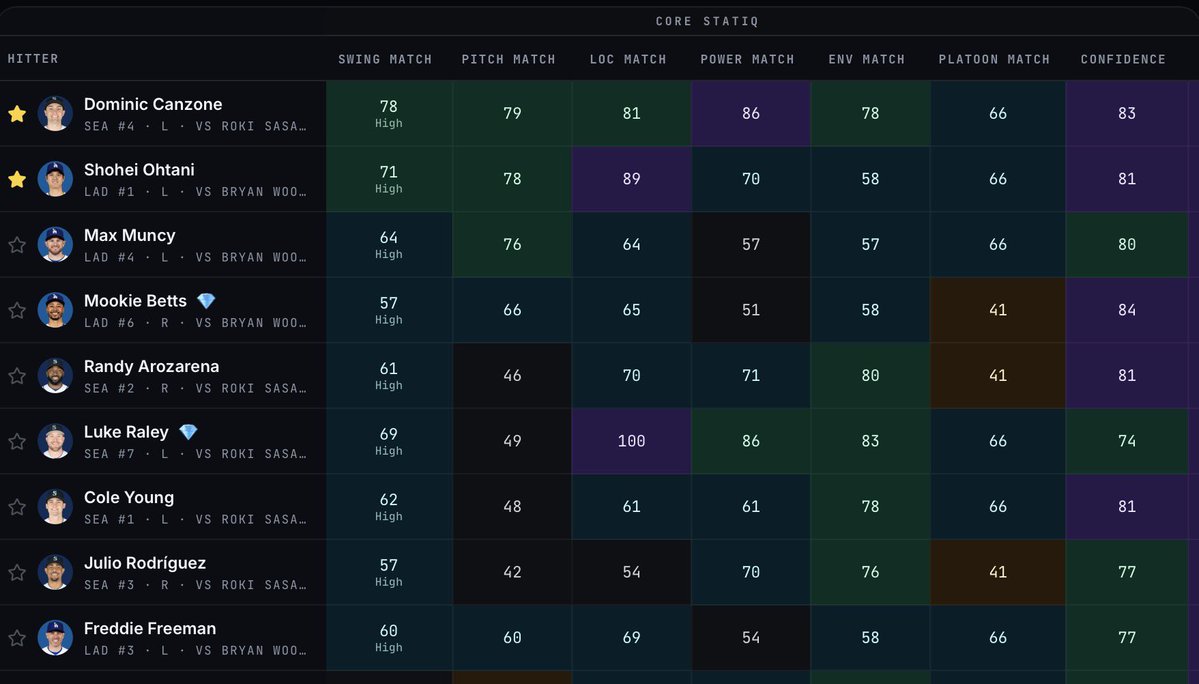
Task: Click Max Muncy's matchup line LAD #4
Action: point(195,258)
